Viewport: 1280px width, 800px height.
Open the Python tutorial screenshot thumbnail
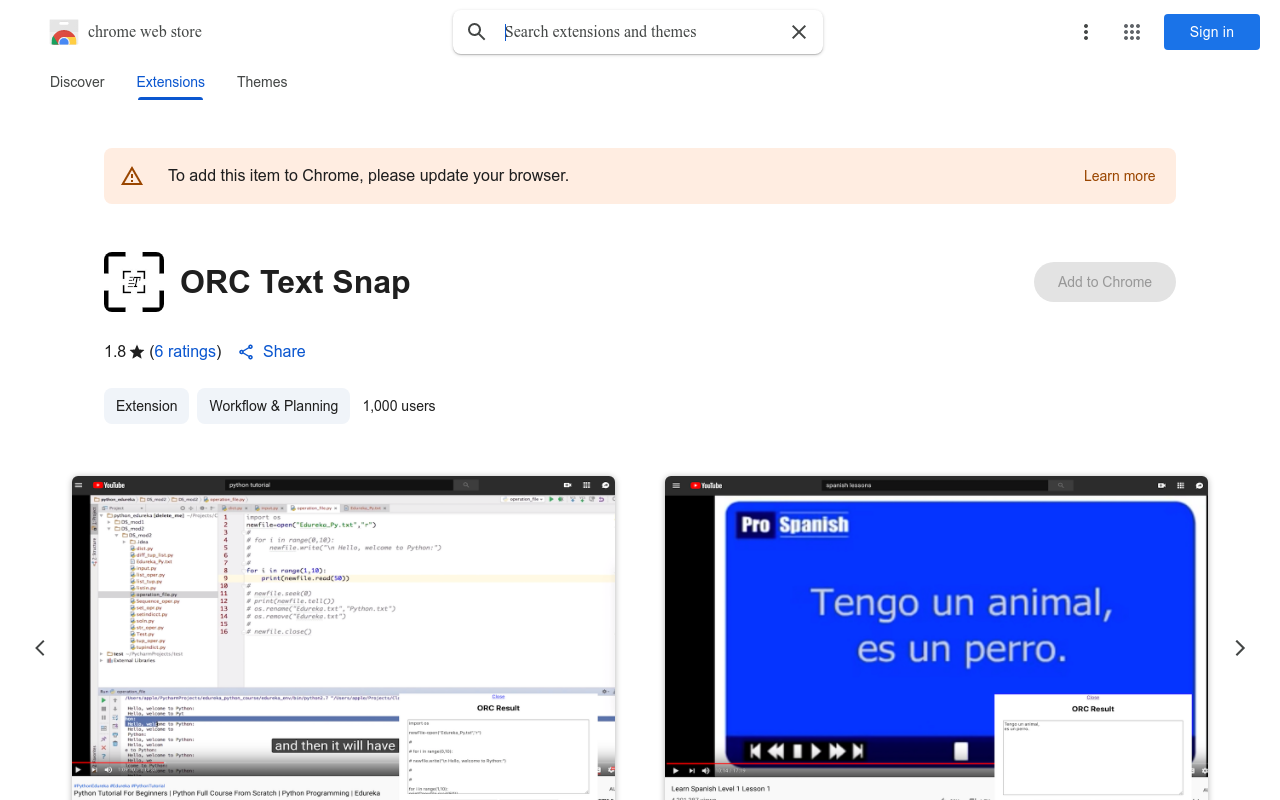pyautogui.click(x=343, y=638)
